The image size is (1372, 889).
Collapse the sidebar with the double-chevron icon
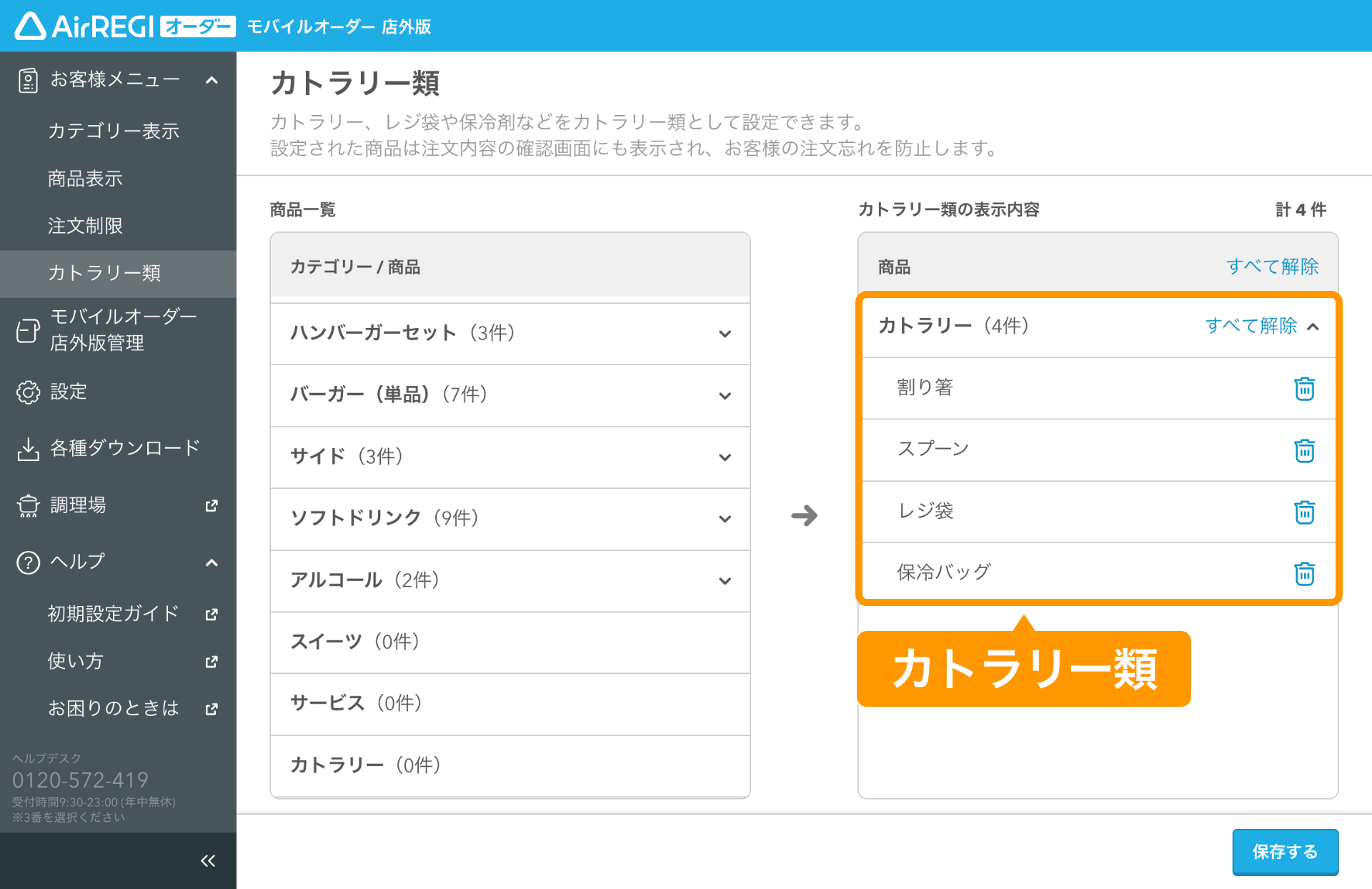[208, 860]
